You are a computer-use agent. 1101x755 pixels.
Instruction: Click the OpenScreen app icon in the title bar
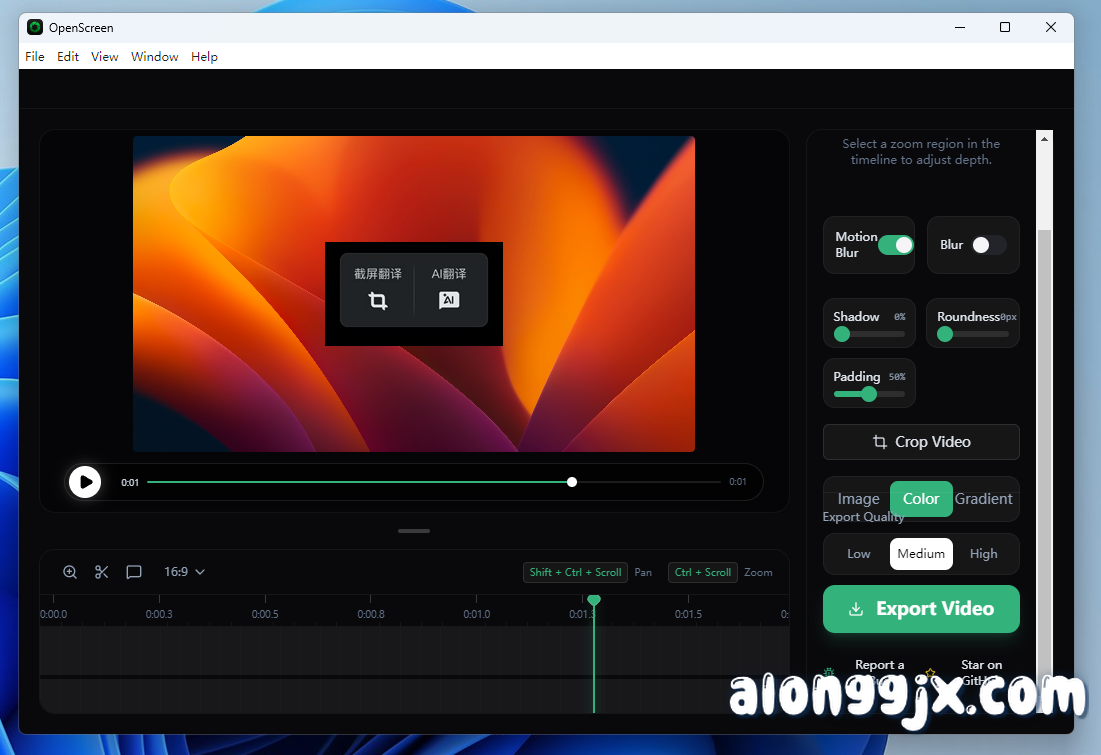(x=35, y=27)
